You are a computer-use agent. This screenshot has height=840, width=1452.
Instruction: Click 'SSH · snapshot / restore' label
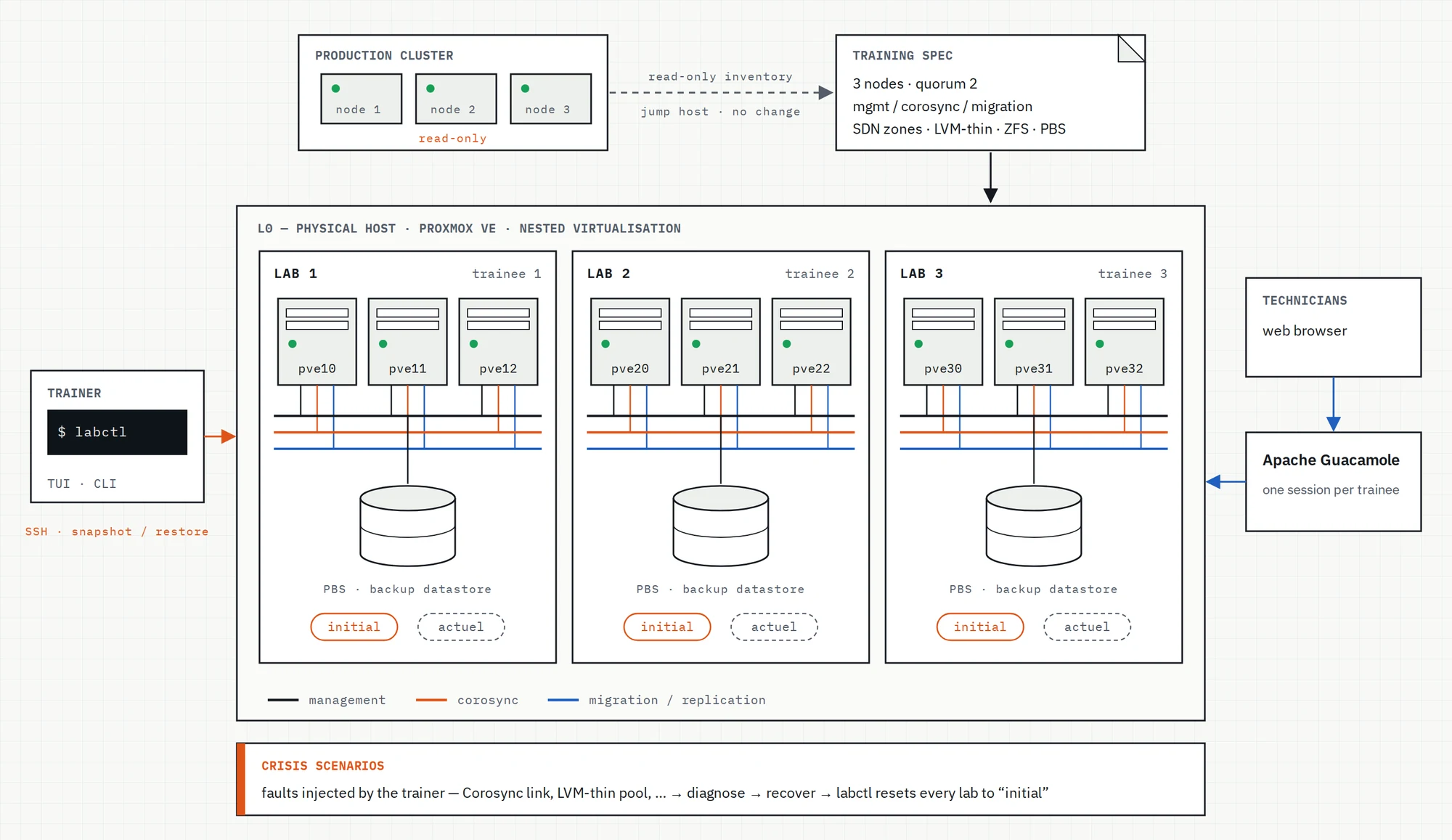117,531
